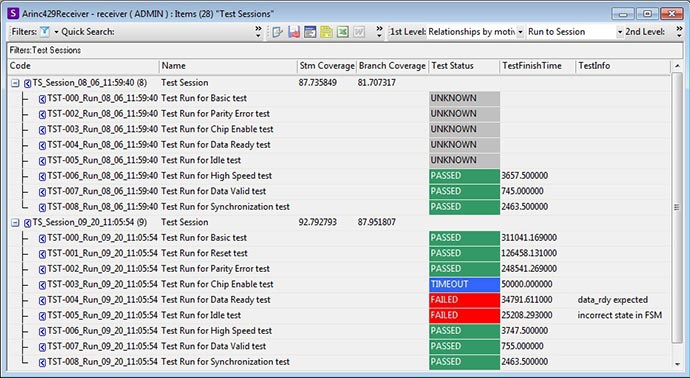The width and height of the screenshot is (690, 378).
Task: Click the yellow note icon in the toolbar
Action: pos(327,32)
